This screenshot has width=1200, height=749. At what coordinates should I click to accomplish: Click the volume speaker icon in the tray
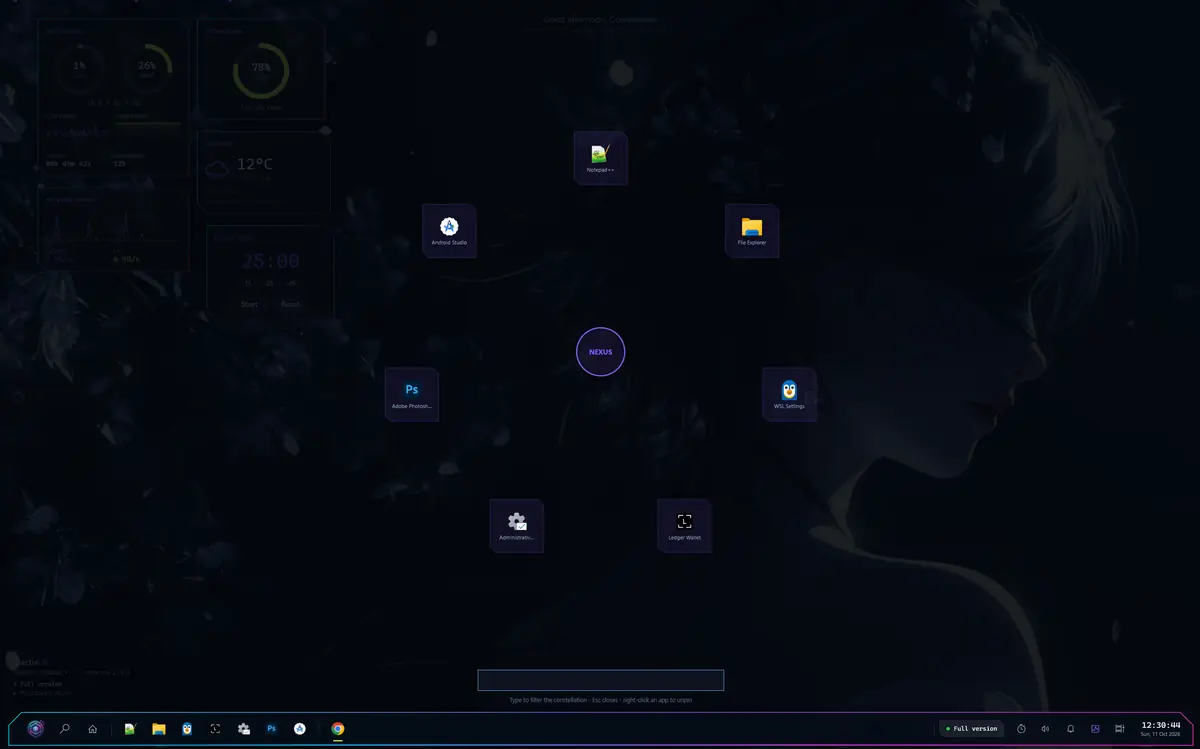(x=1045, y=729)
